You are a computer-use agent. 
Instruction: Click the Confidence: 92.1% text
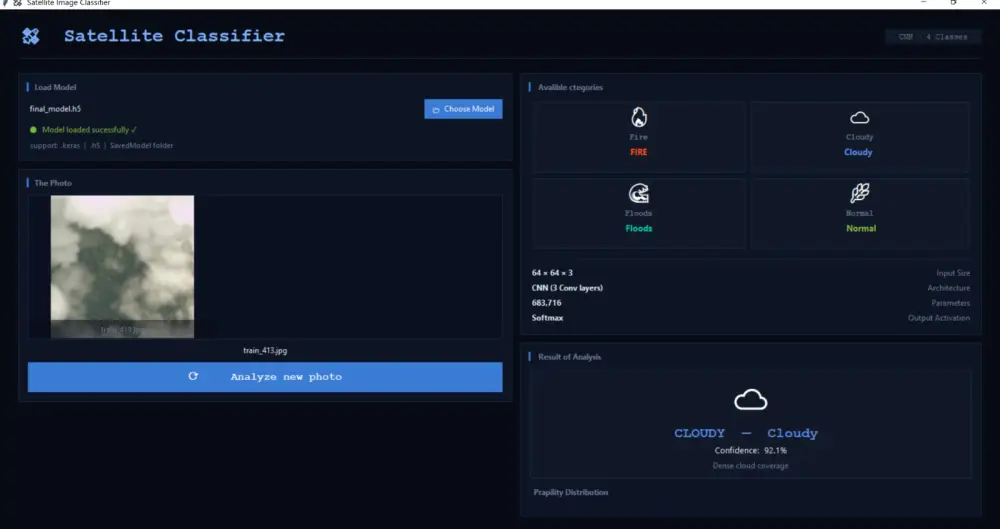(x=751, y=451)
